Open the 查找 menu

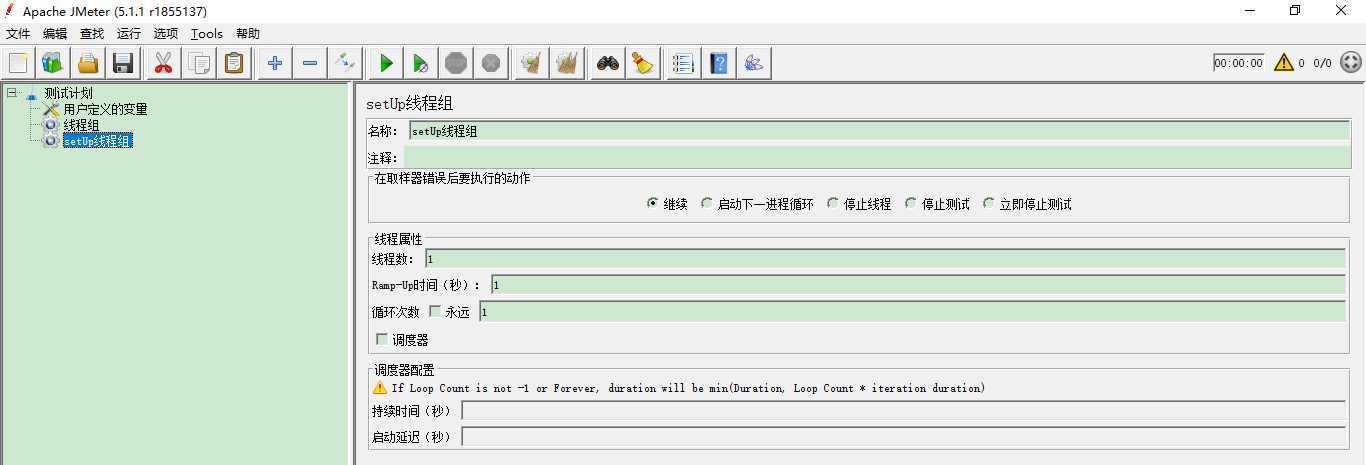(x=92, y=34)
